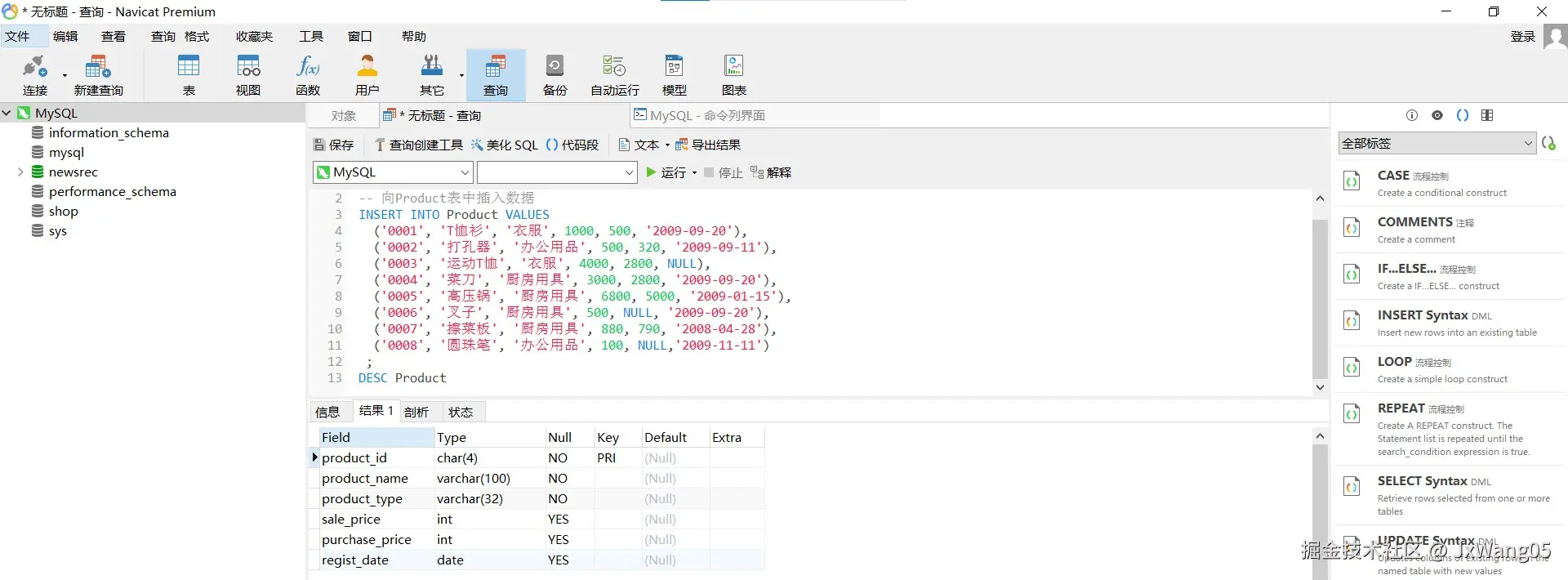Click the add snippet icon beside 全部标签
Viewport: 1568px width, 580px height.
click(1548, 143)
